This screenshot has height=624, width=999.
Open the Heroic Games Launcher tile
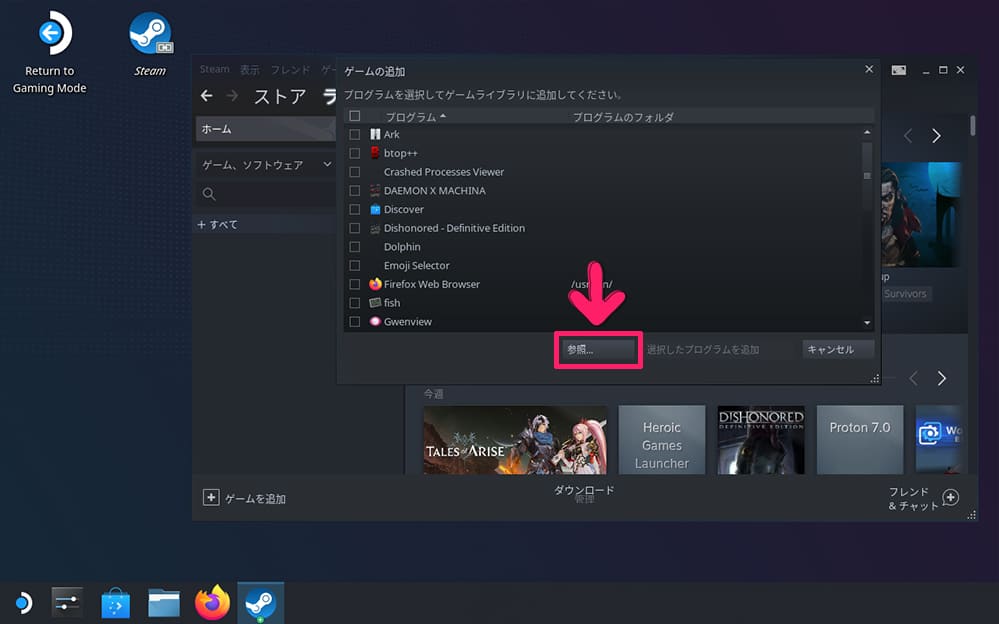coord(662,440)
